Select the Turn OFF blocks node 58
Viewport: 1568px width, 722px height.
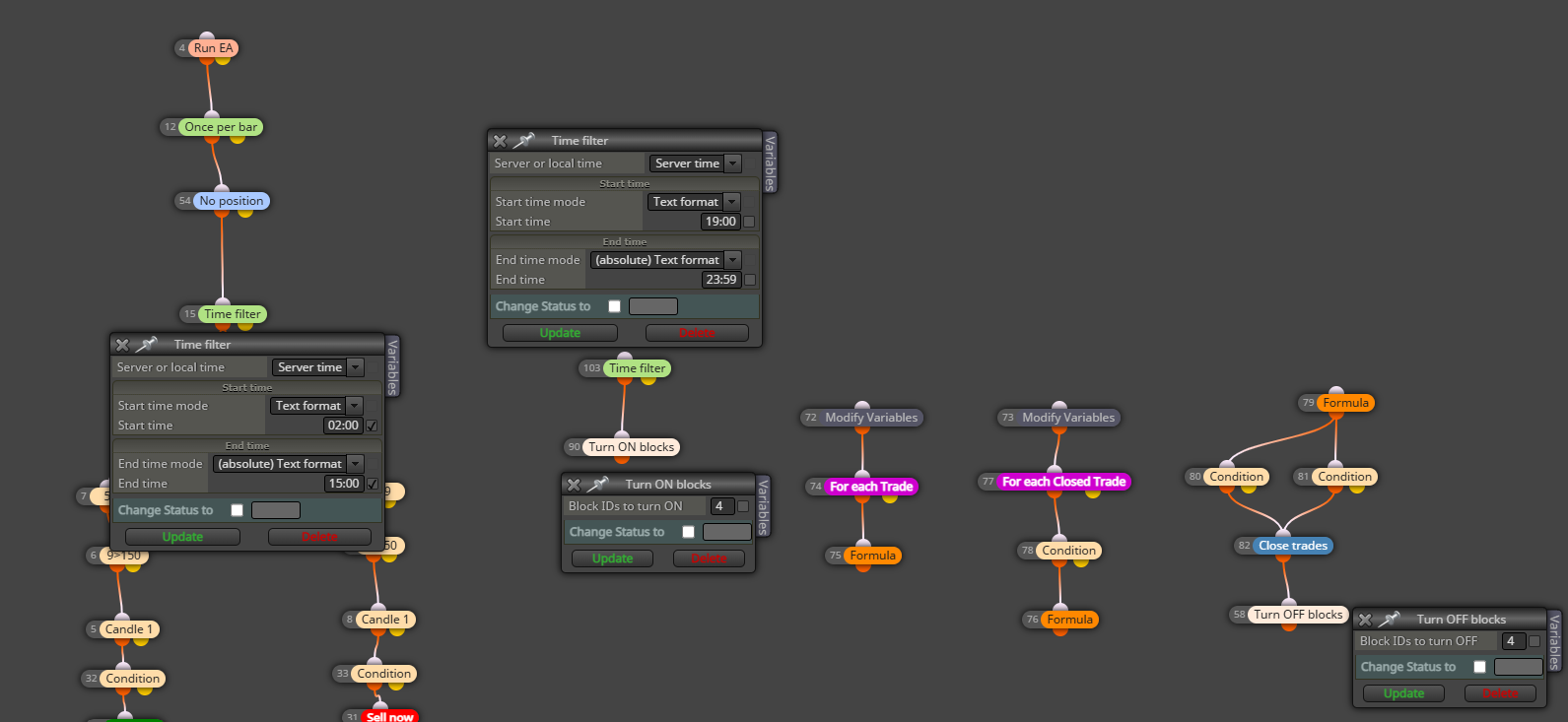coord(1298,615)
